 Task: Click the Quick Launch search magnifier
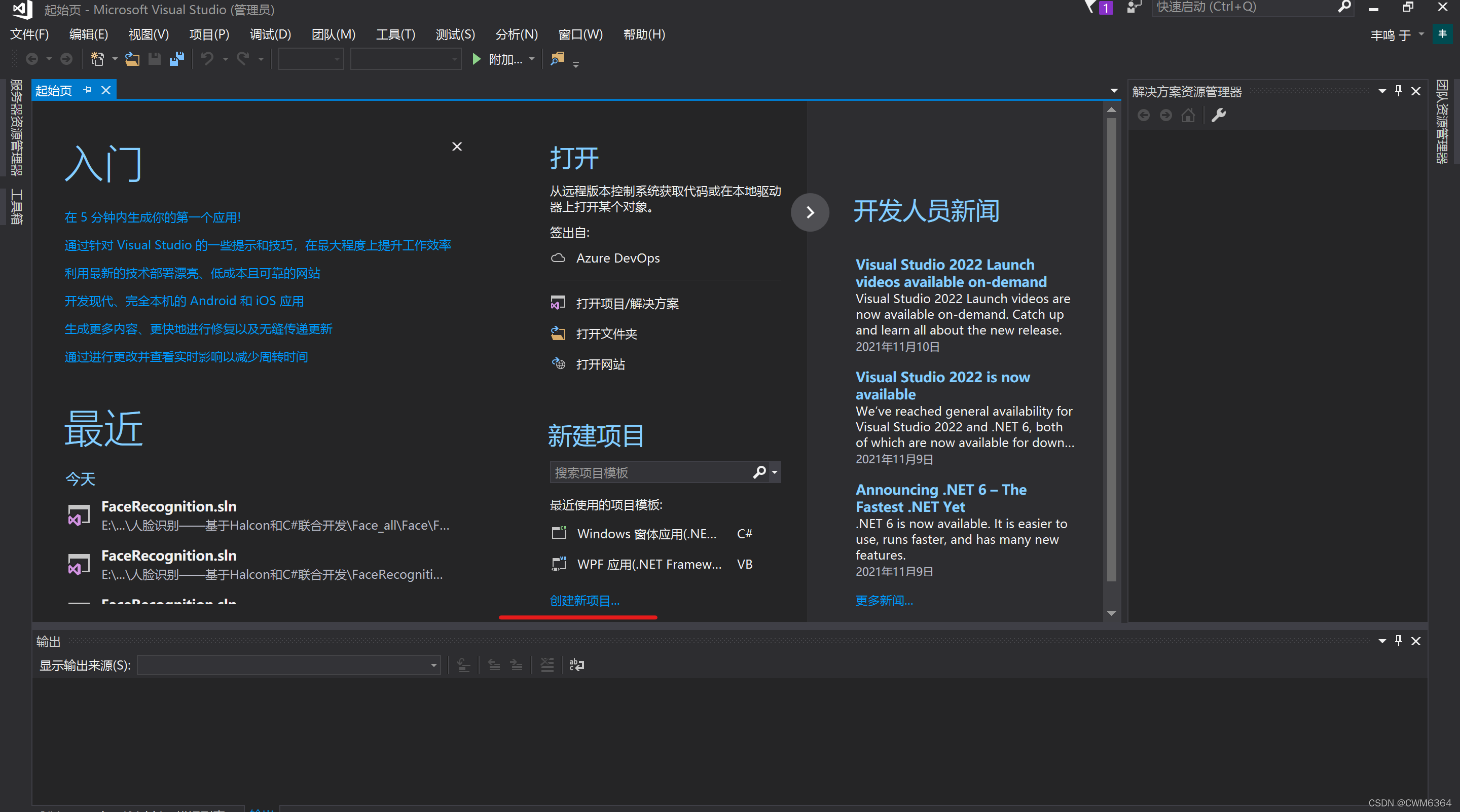pyautogui.click(x=1344, y=7)
